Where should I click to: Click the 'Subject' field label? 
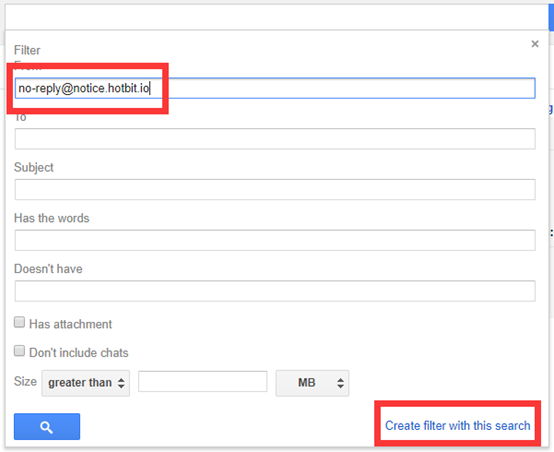[34, 168]
